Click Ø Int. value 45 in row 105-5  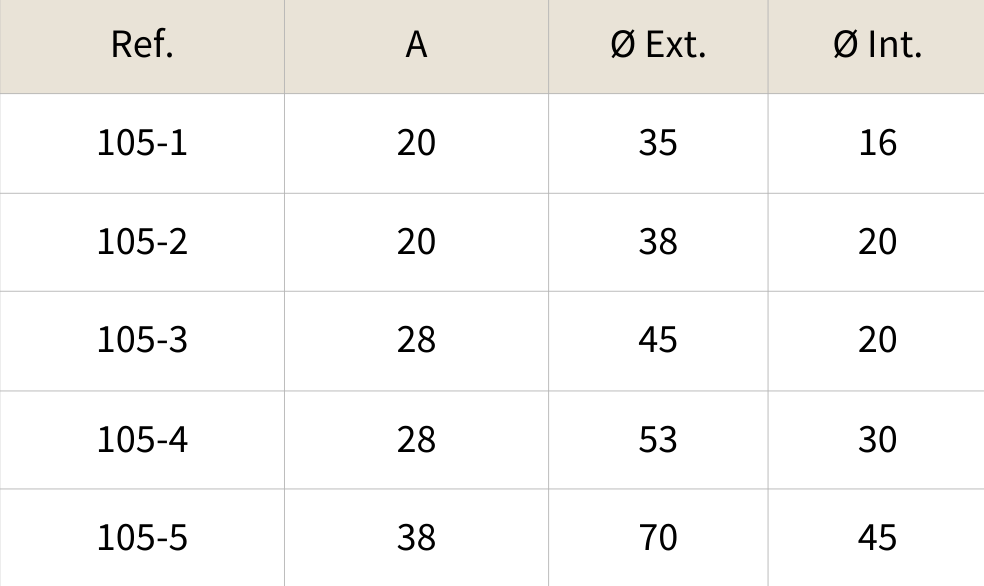point(877,538)
